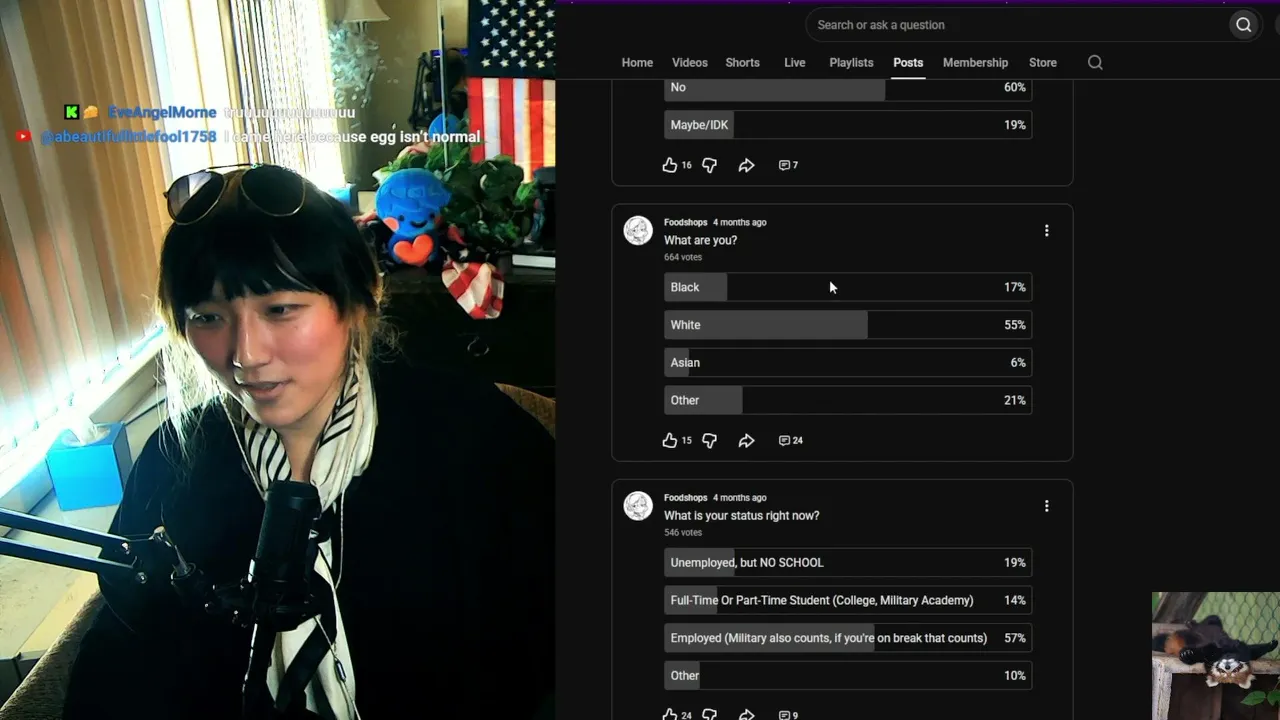
Task: Click "4 months ago" on the status poll post
Action: coord(740,497)
